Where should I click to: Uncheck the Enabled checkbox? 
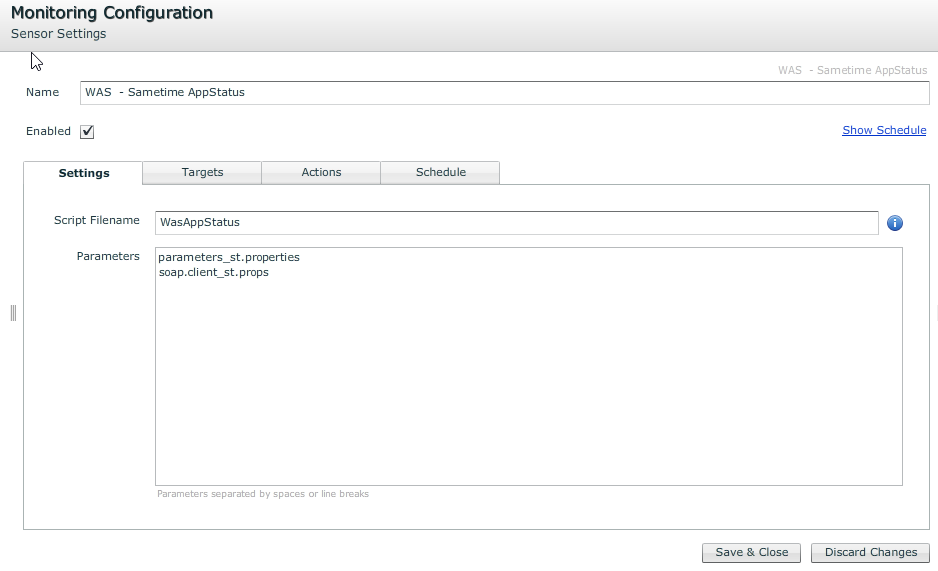tap(87, 132)
